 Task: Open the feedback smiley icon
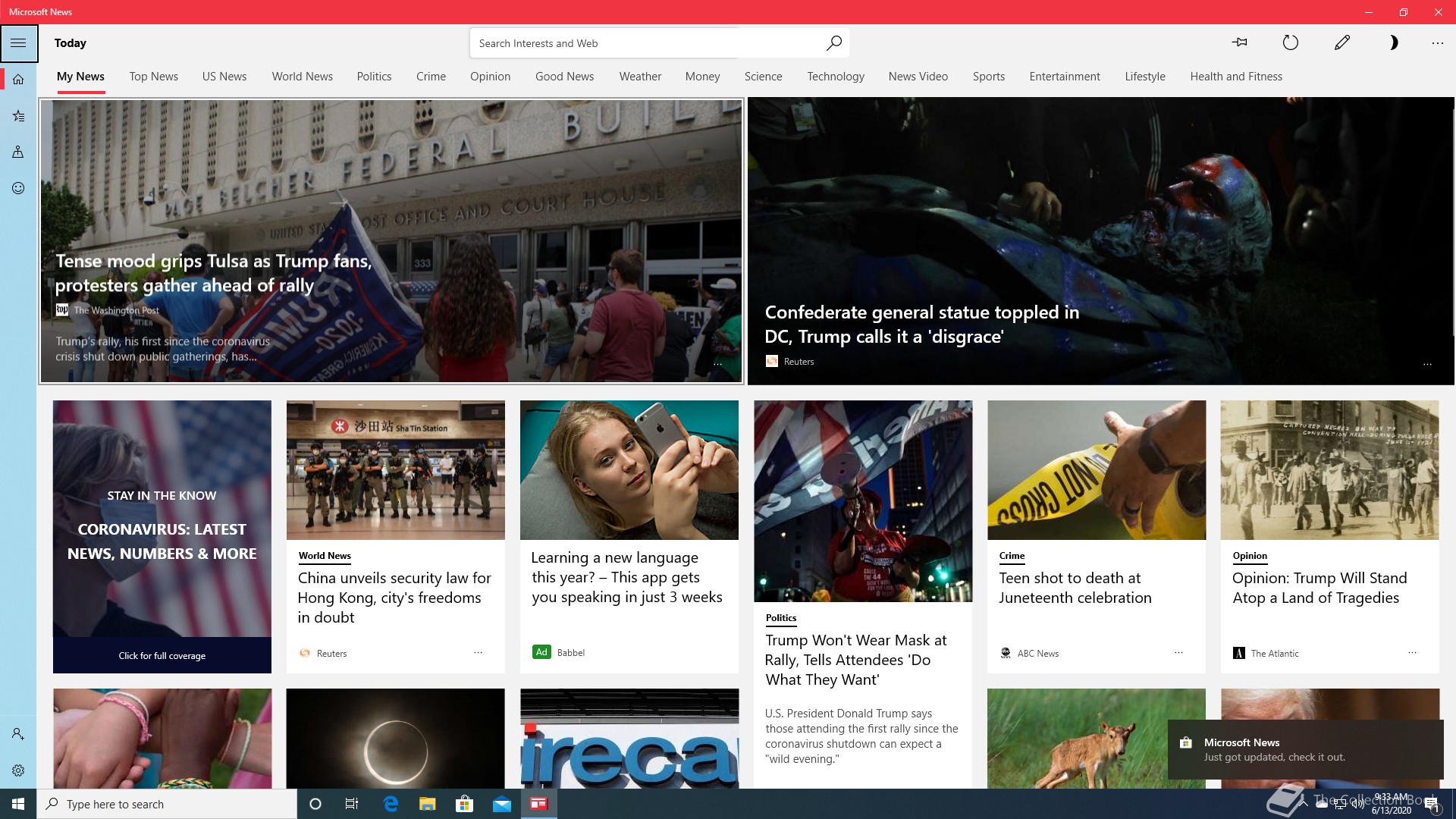click(x=18, y=188)
